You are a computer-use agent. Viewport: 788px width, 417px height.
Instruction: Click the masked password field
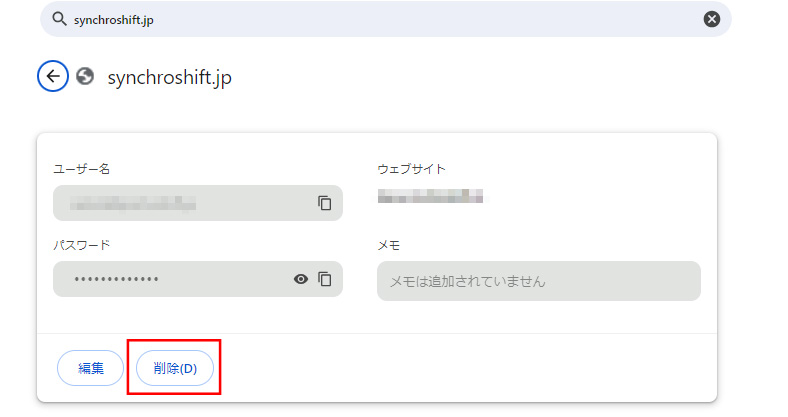coord(198,279)
